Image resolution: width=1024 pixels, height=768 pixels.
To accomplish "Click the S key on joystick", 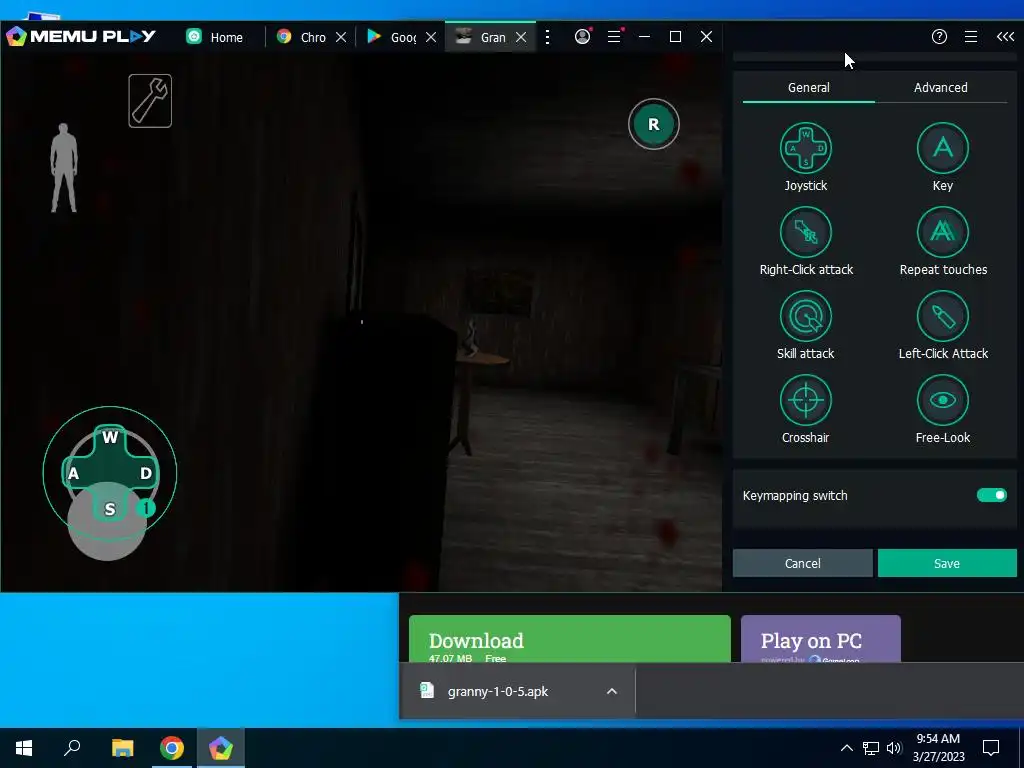I will (110, 509).
